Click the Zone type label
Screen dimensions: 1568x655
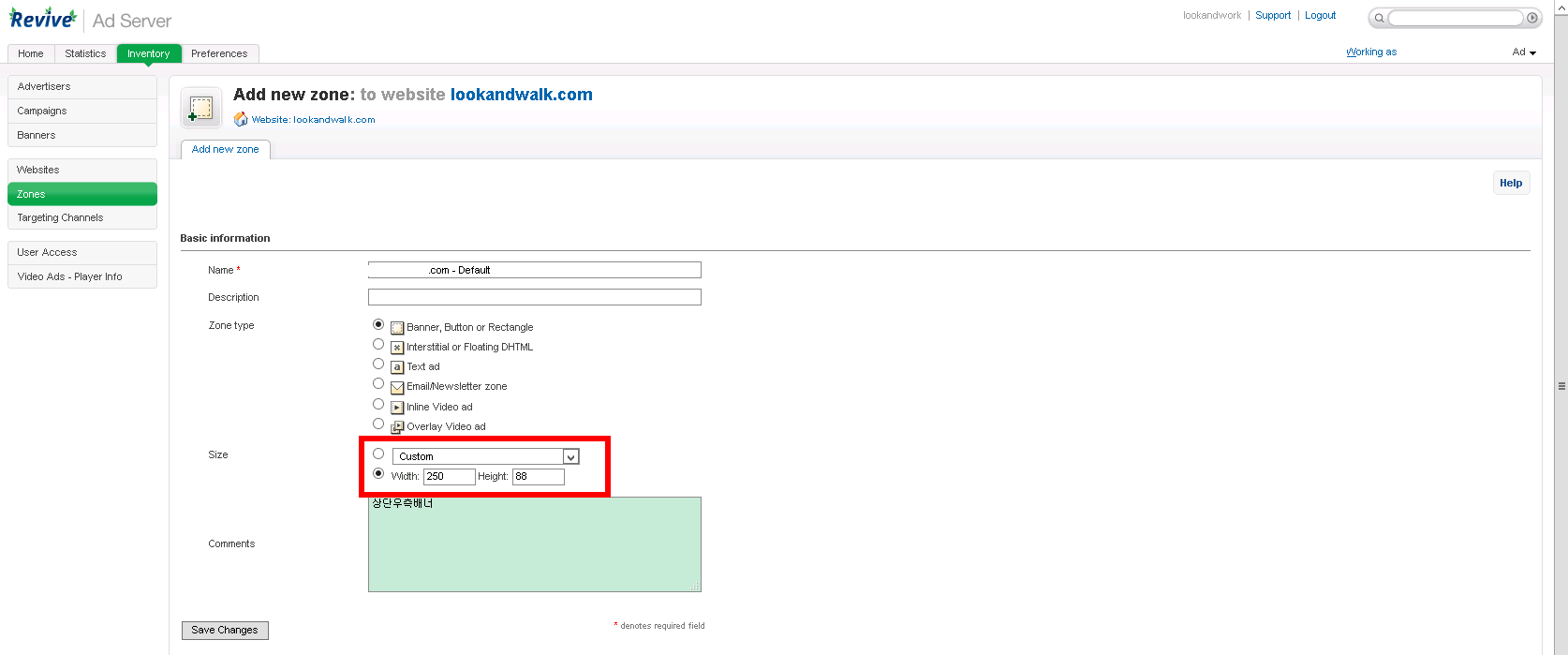click(231, 325)
